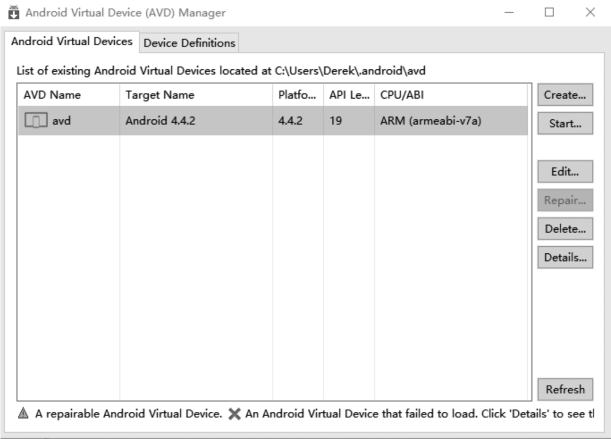Screen dimensions: 611x439
Task: Select Android Virtual Devices tab
Action: [71, 42]
